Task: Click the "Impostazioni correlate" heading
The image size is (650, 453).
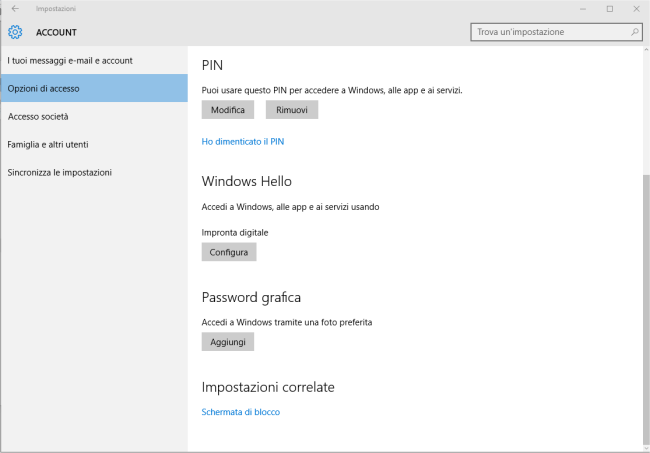Action: [268, 387]
